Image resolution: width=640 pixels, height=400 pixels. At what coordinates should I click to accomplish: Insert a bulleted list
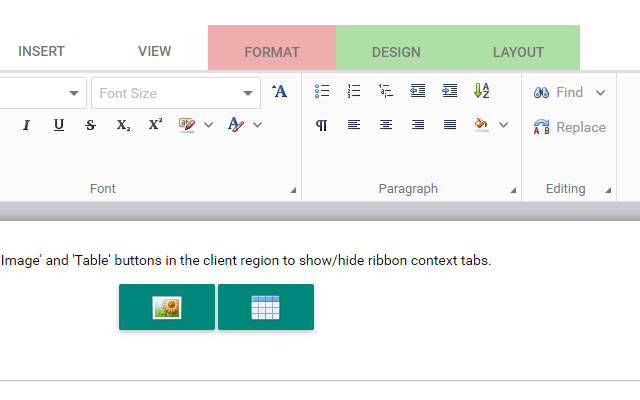coord(321,92)
